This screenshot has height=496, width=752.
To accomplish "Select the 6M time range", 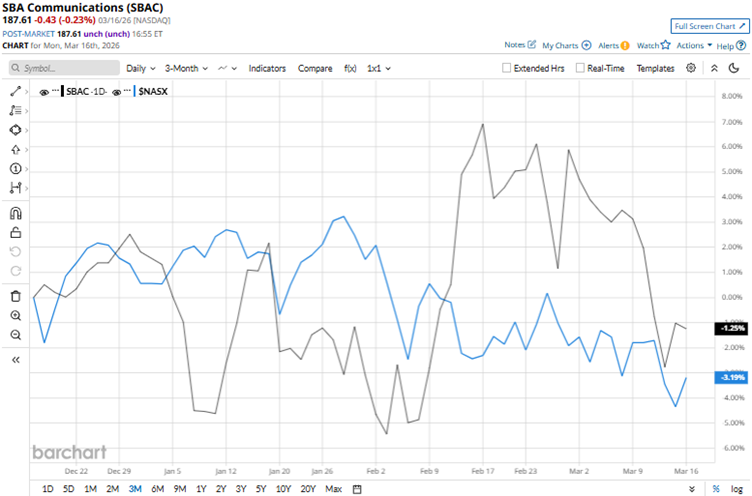I will (157, 488).
